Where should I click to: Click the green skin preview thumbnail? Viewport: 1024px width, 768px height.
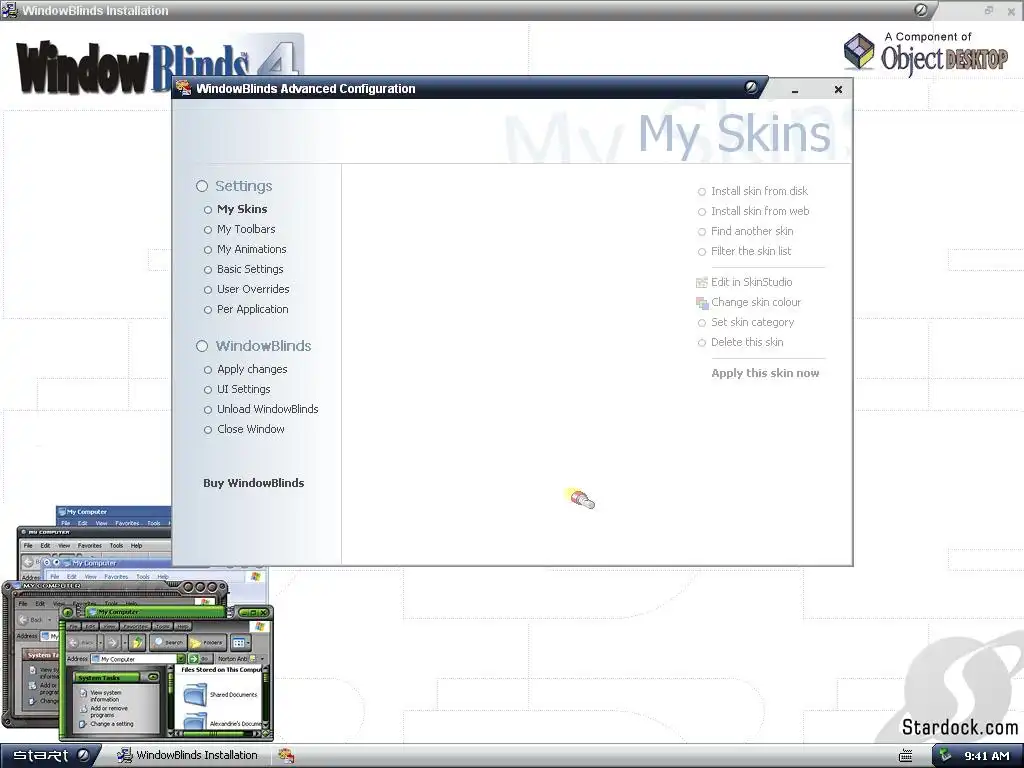tap(166, 673)
